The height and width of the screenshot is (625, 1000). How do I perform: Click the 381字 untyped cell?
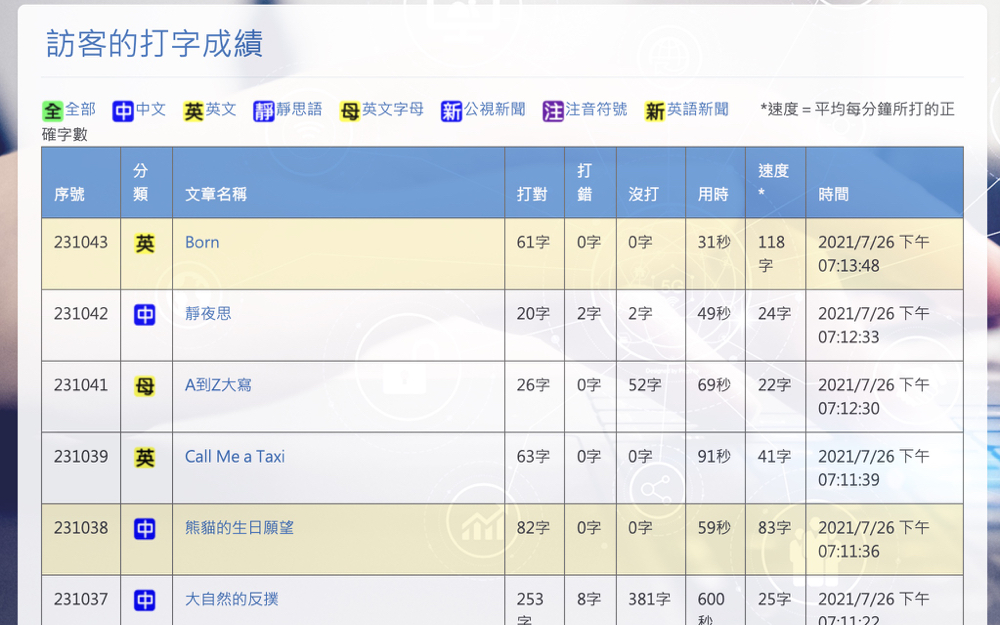tap(649, 599)
